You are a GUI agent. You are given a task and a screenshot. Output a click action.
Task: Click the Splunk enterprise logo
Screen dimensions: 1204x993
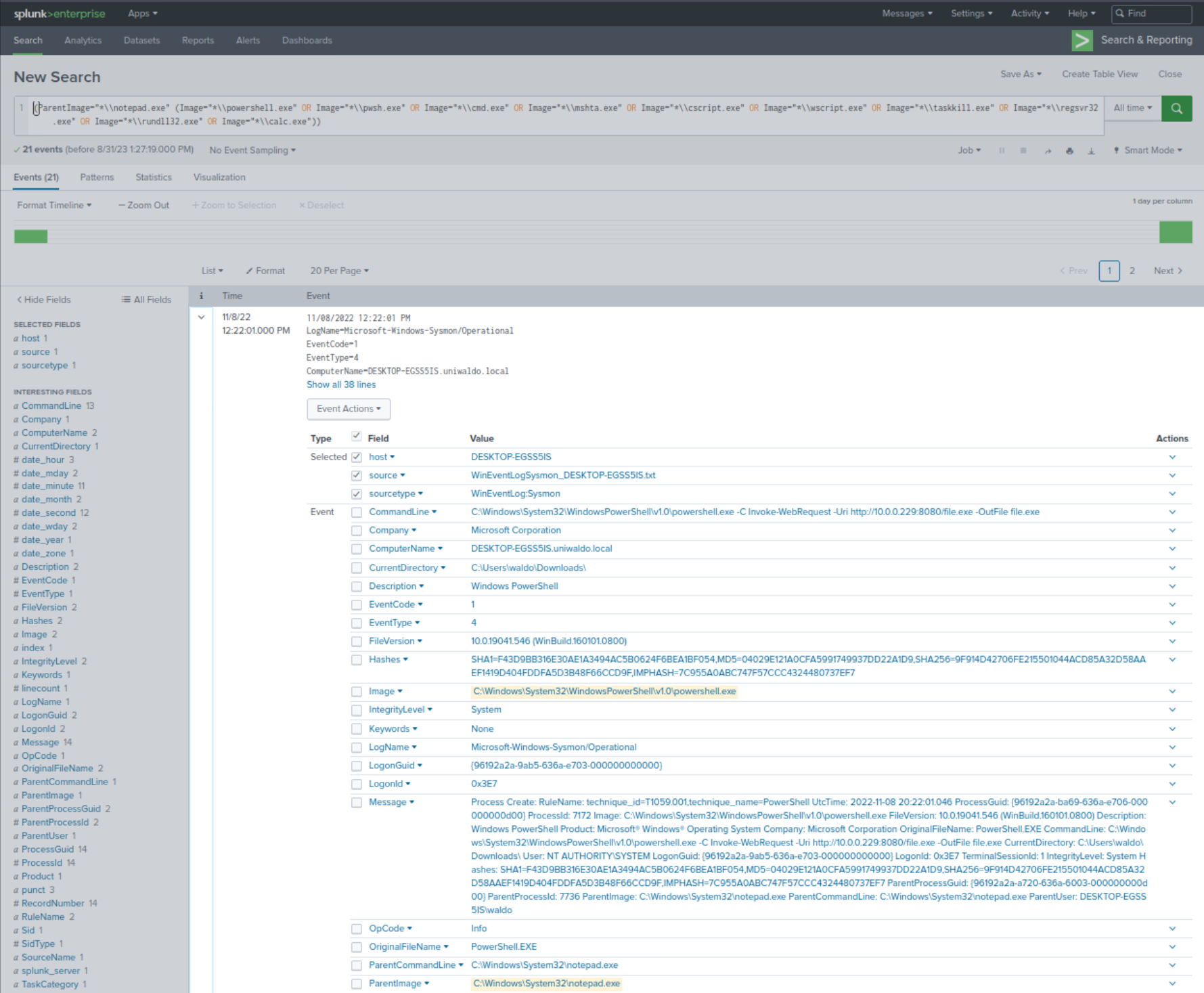tap(60, 14)
